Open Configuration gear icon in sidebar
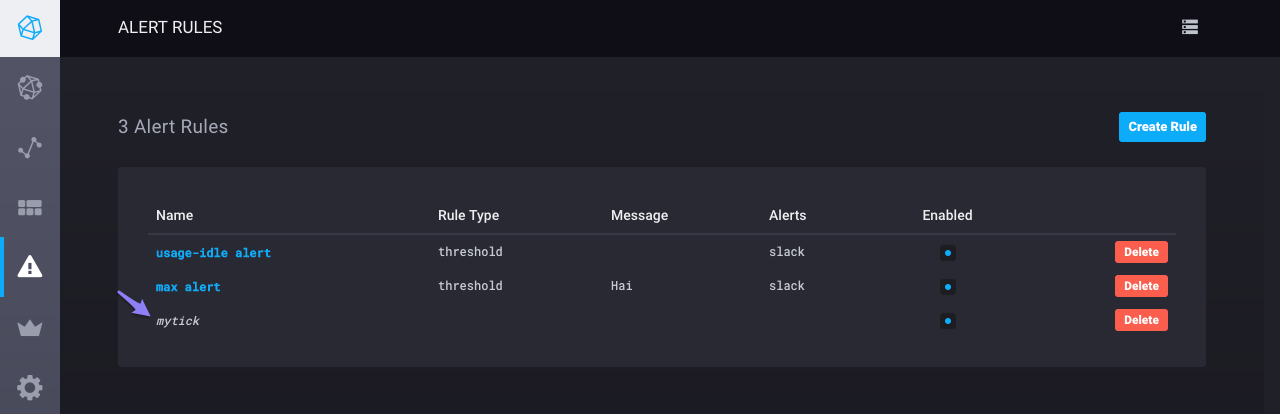The image size is (1280, 414). [x=30, y=387]
